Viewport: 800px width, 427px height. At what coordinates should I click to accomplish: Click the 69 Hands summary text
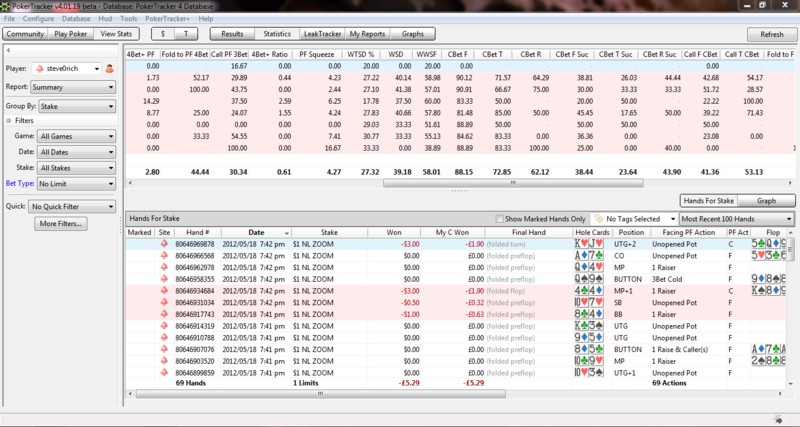pyautogui.click(x=191, y=383)
